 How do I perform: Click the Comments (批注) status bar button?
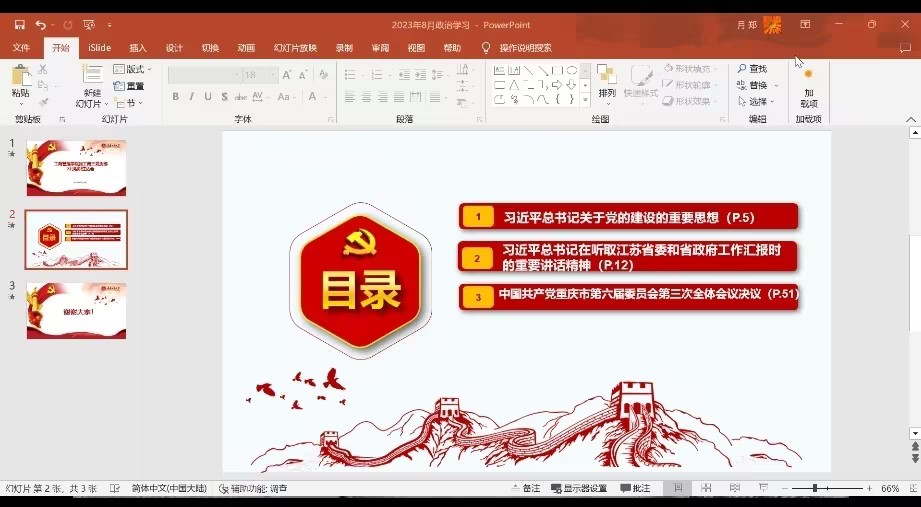tap(636, 489)
